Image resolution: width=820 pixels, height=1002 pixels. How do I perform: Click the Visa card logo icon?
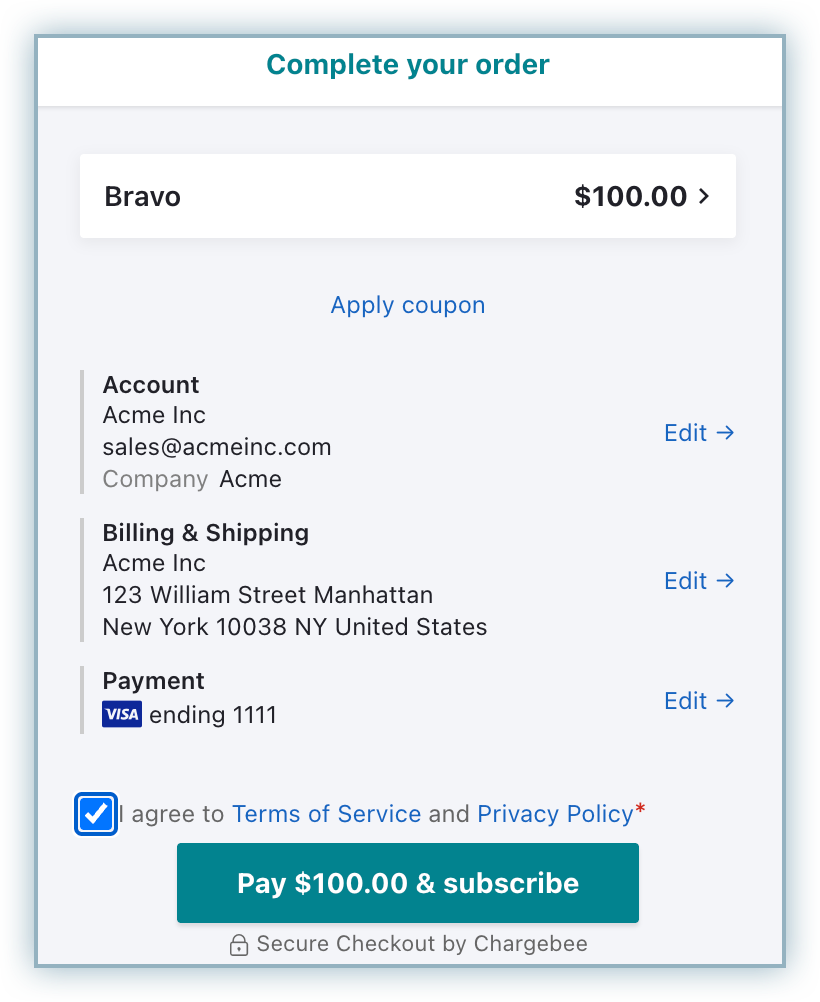[122, 715]
